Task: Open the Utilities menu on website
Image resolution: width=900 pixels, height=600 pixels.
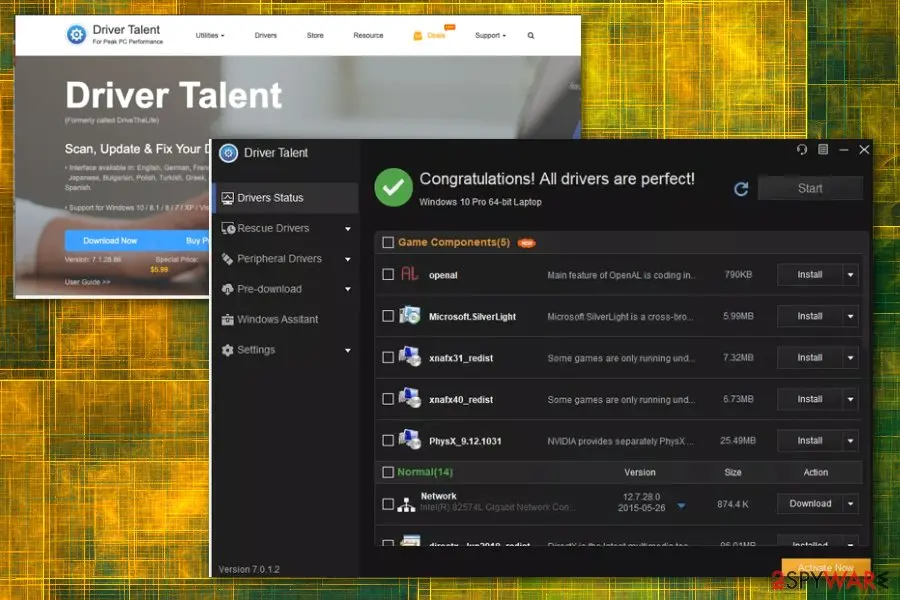Action: pos(210,36)
